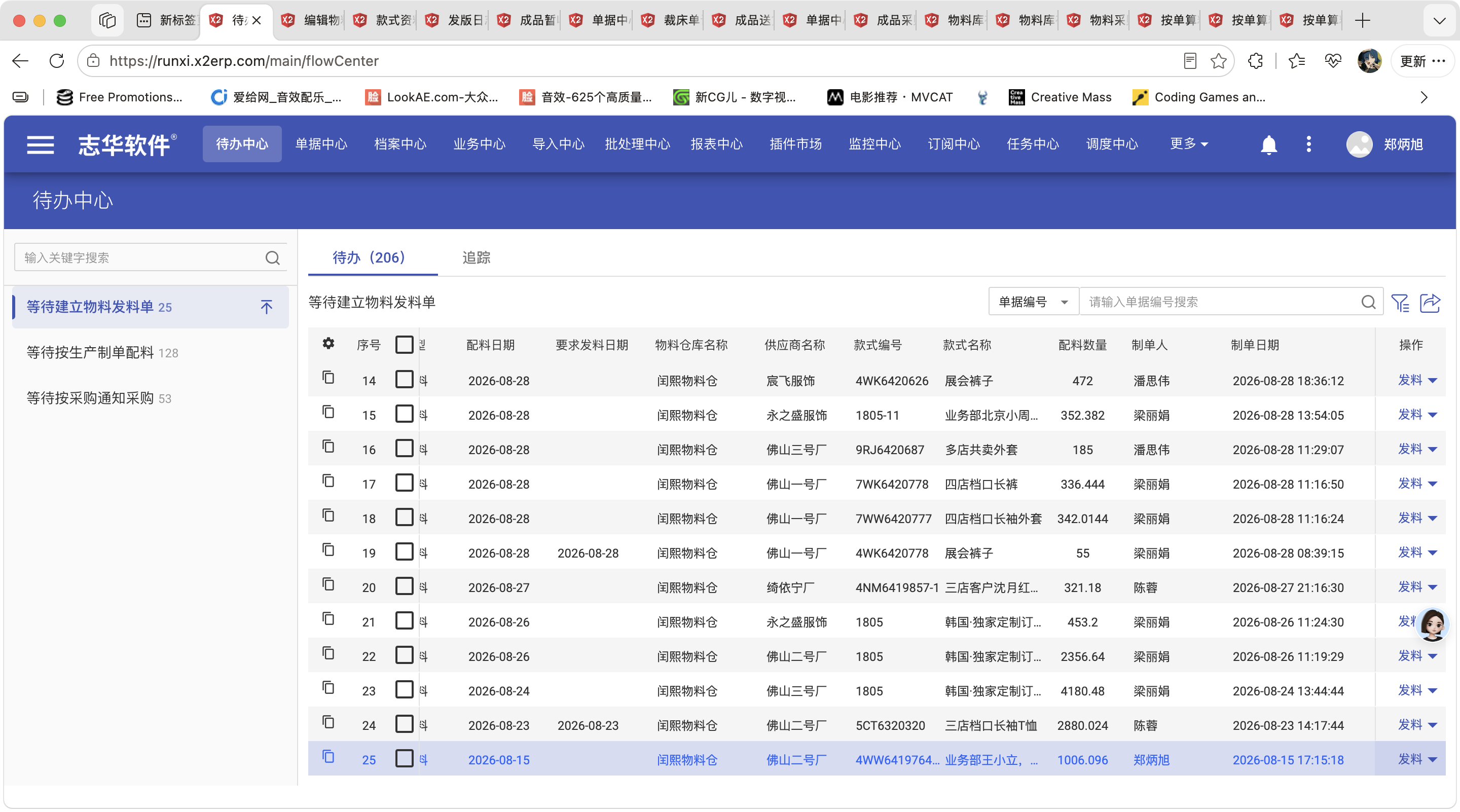Expand the 更多 menu in top navigation
1460x812 pixels.
(1189, 144)
